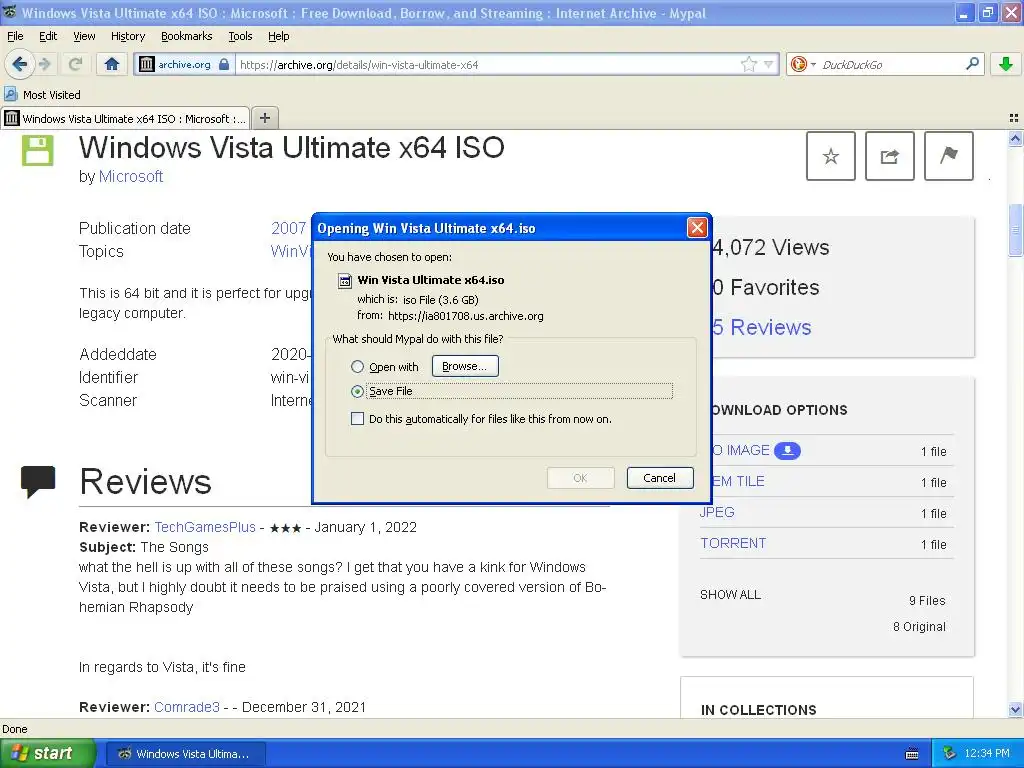Click the search magnifier icon
This screenshot has height=768, width=1024.
tap(972, 63)
